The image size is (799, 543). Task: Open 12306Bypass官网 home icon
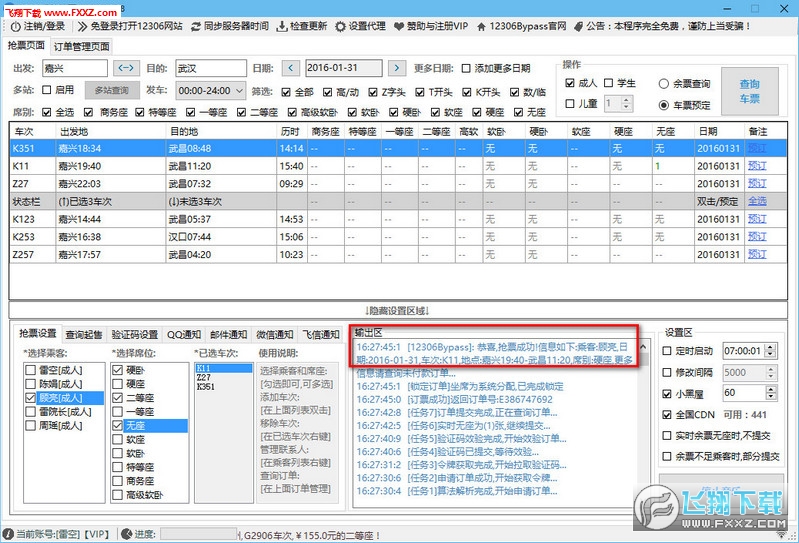pos(481,26)
